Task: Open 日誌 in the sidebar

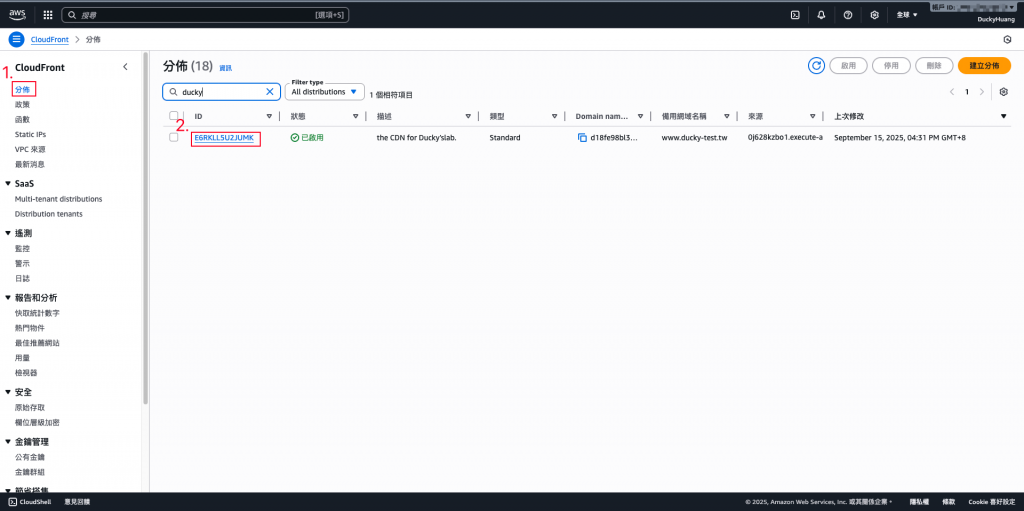Action: click(22, 279)
